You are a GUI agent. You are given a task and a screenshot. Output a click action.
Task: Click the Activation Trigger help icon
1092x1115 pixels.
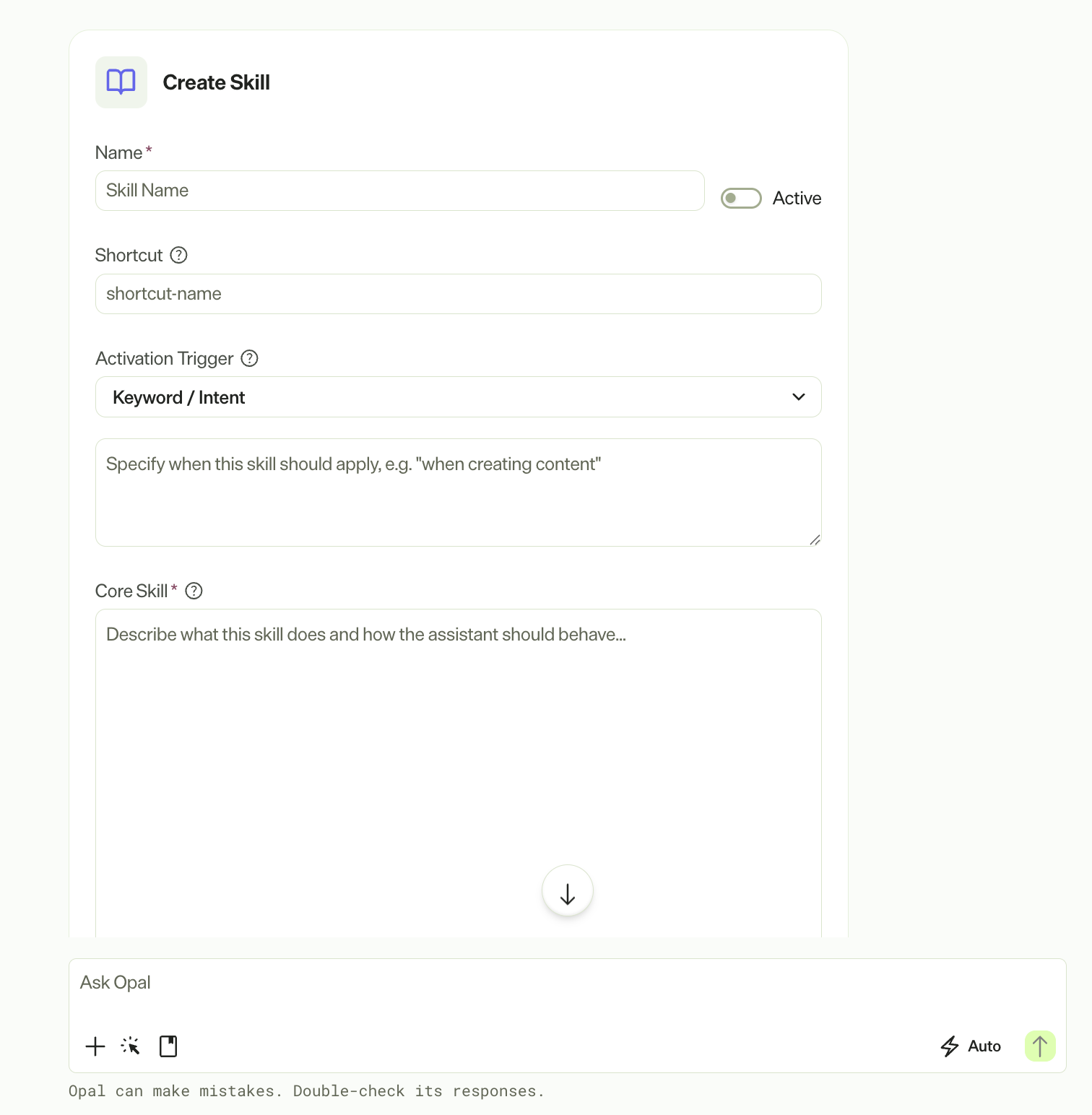[x=249, y=358]
